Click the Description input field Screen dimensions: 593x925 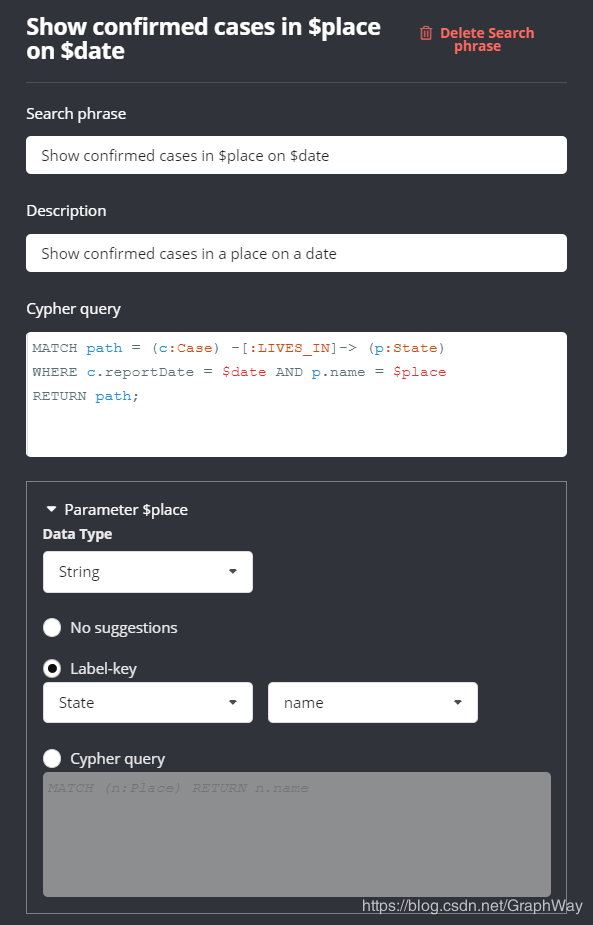click(296, 253)
